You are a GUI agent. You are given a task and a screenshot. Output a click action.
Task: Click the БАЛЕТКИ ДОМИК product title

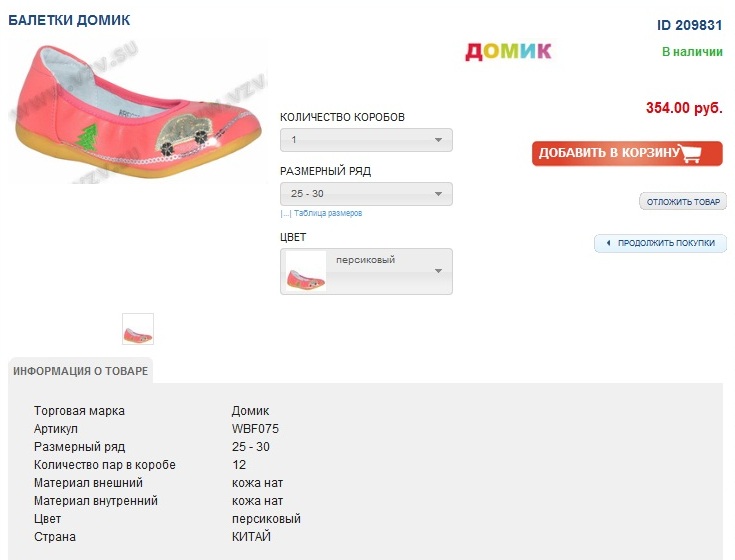coord(69,20)
